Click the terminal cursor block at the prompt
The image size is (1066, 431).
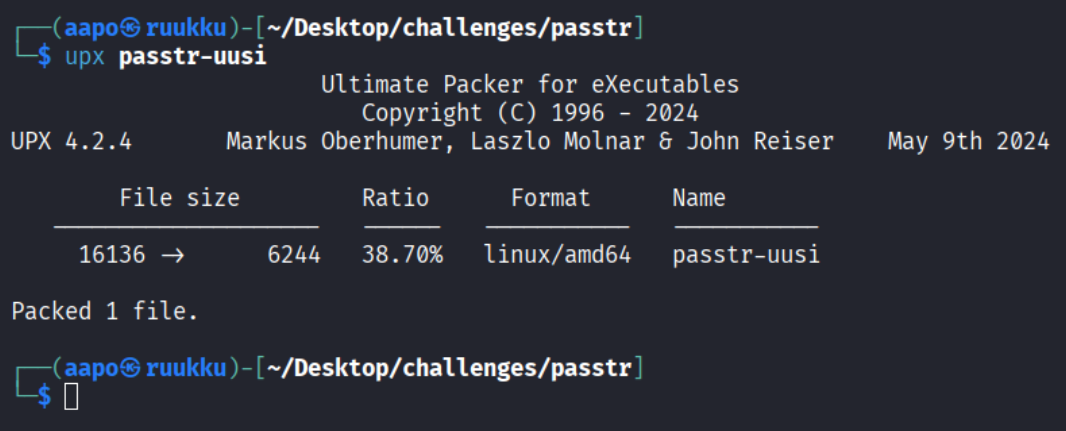point(71,397)
